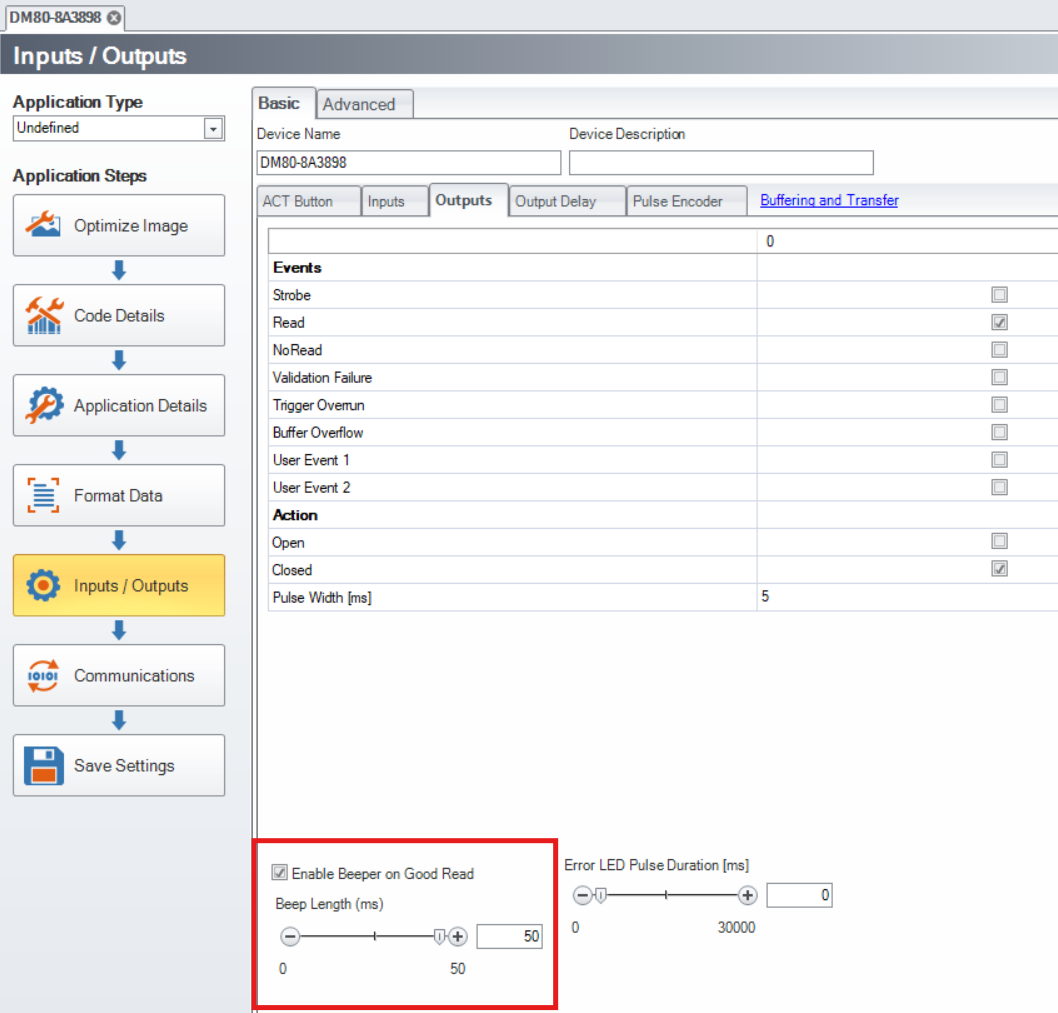The width and height of the screenshot is (1058, 1013).
Task: Toggle Enable Beeper on Good Read
Action: point(280,873)
